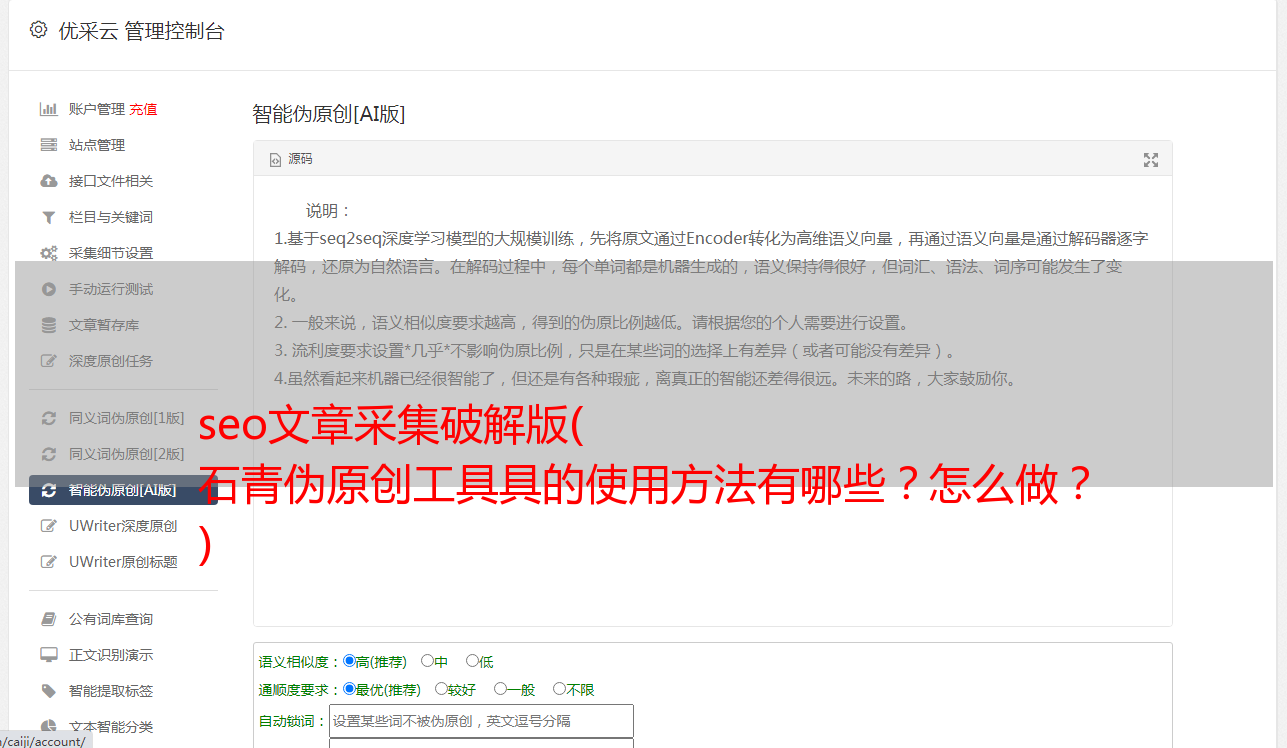This screenshot has height=748, width=1287.
Task: Click the bar chart icon for 账户管理
Action: point(48,109)
